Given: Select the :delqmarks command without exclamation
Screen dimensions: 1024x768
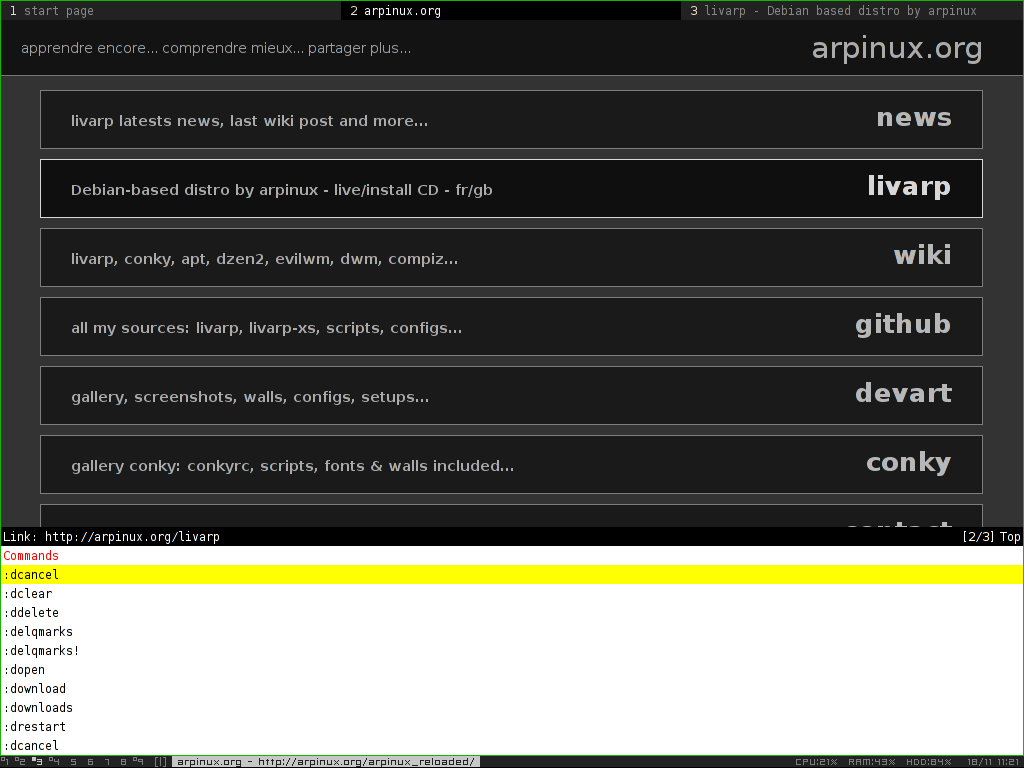Looking at the screenshot, I should [512, 632].
